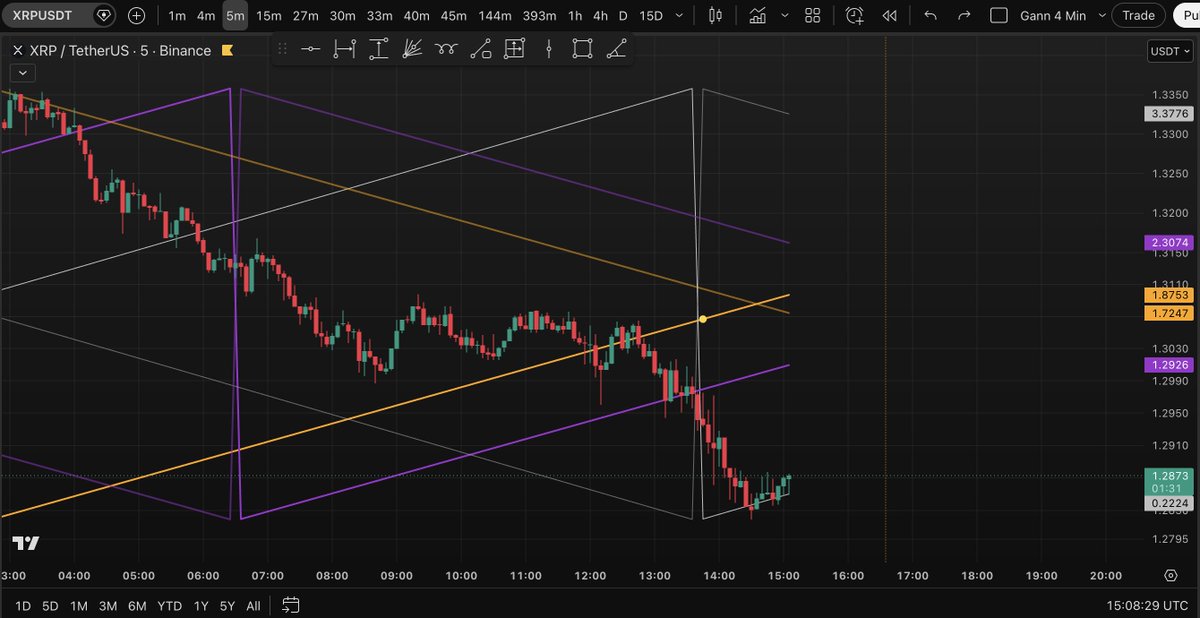Select the price range measure tool
The height and width of the screenshot is (618, 1200).
coord(379,49)
